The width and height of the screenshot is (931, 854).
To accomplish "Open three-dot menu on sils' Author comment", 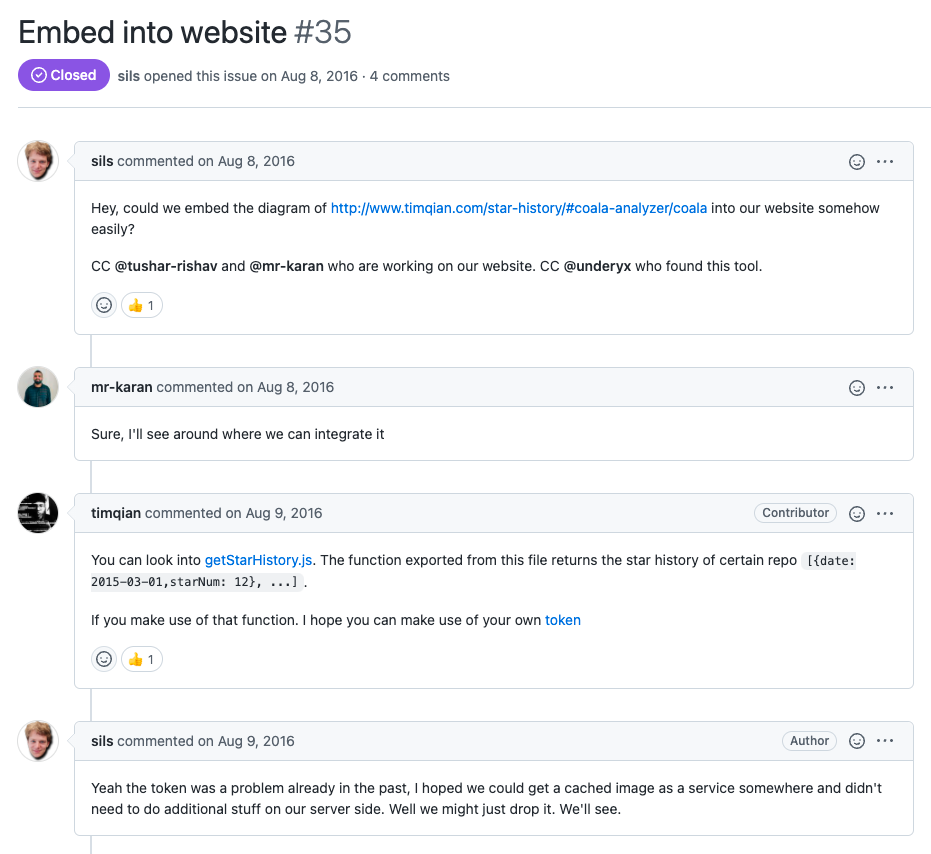I will point(885,742).
